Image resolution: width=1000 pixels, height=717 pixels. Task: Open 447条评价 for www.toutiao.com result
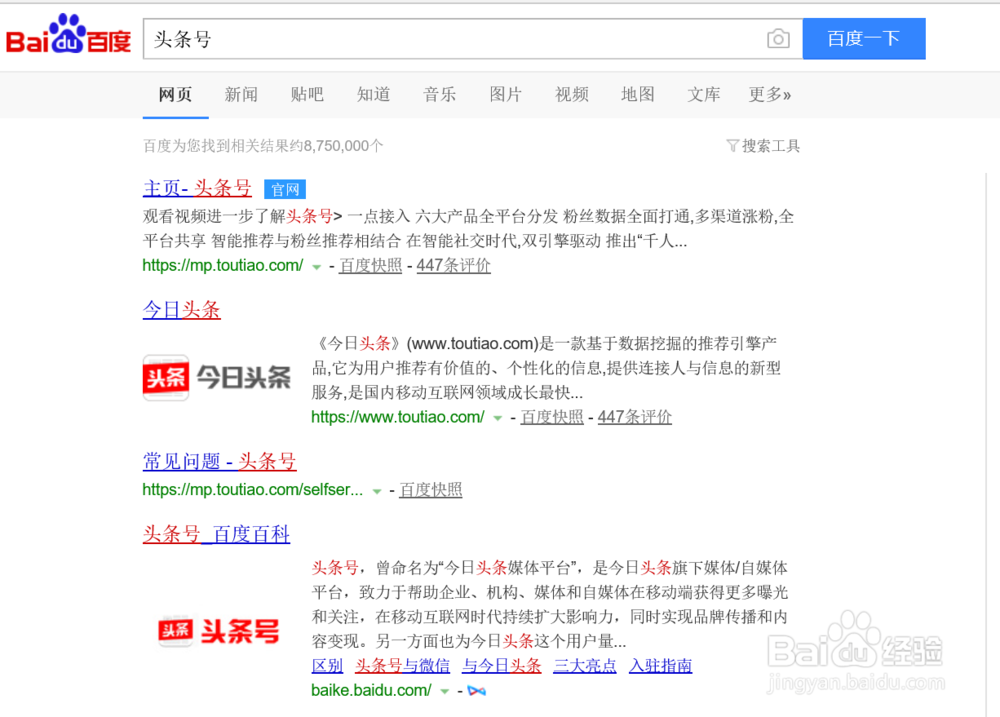(635, 417)
